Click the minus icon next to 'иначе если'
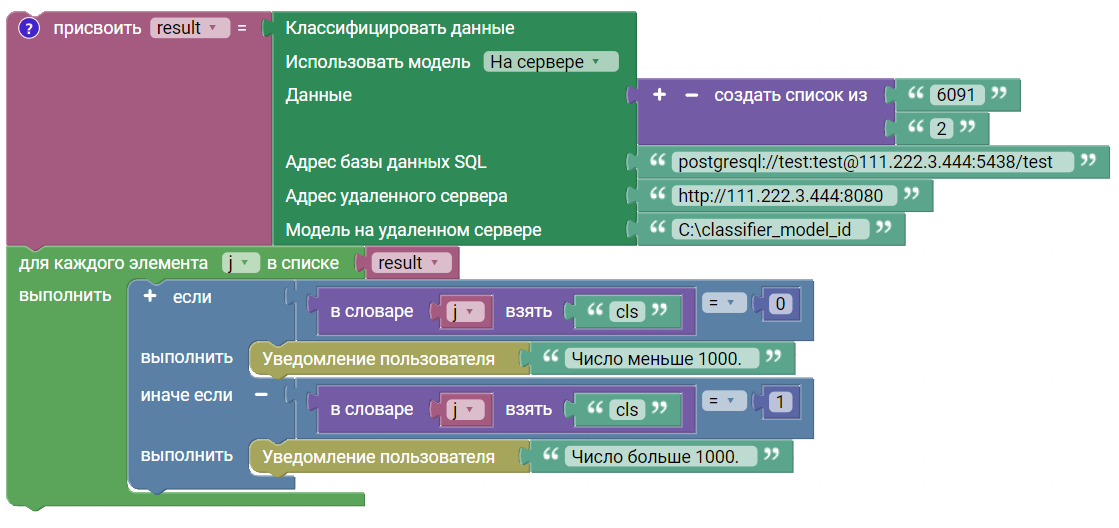The width and height of the screenshot is (1119, 528). click(261, 395)
